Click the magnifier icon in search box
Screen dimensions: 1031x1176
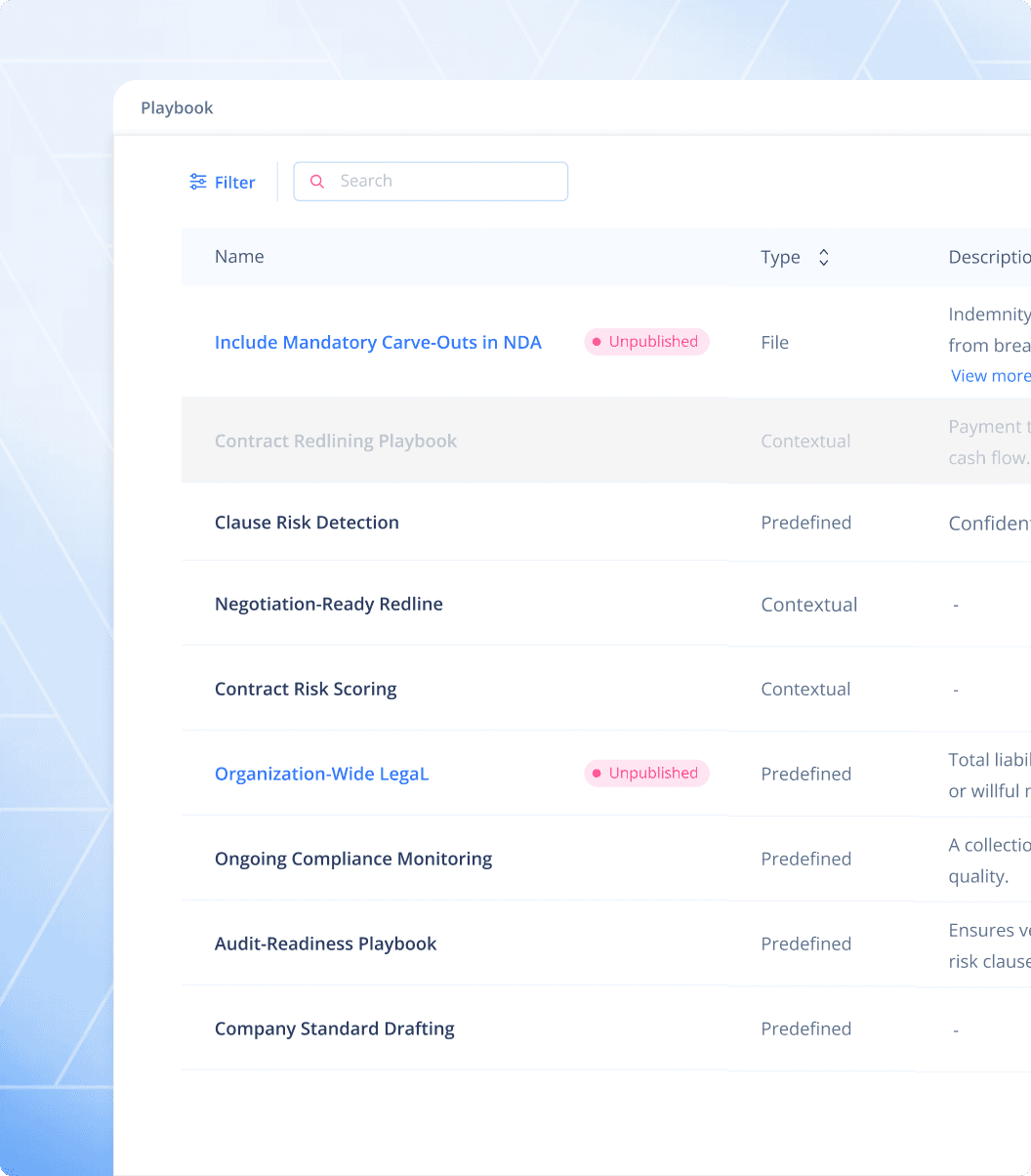(x=316, y=182)
